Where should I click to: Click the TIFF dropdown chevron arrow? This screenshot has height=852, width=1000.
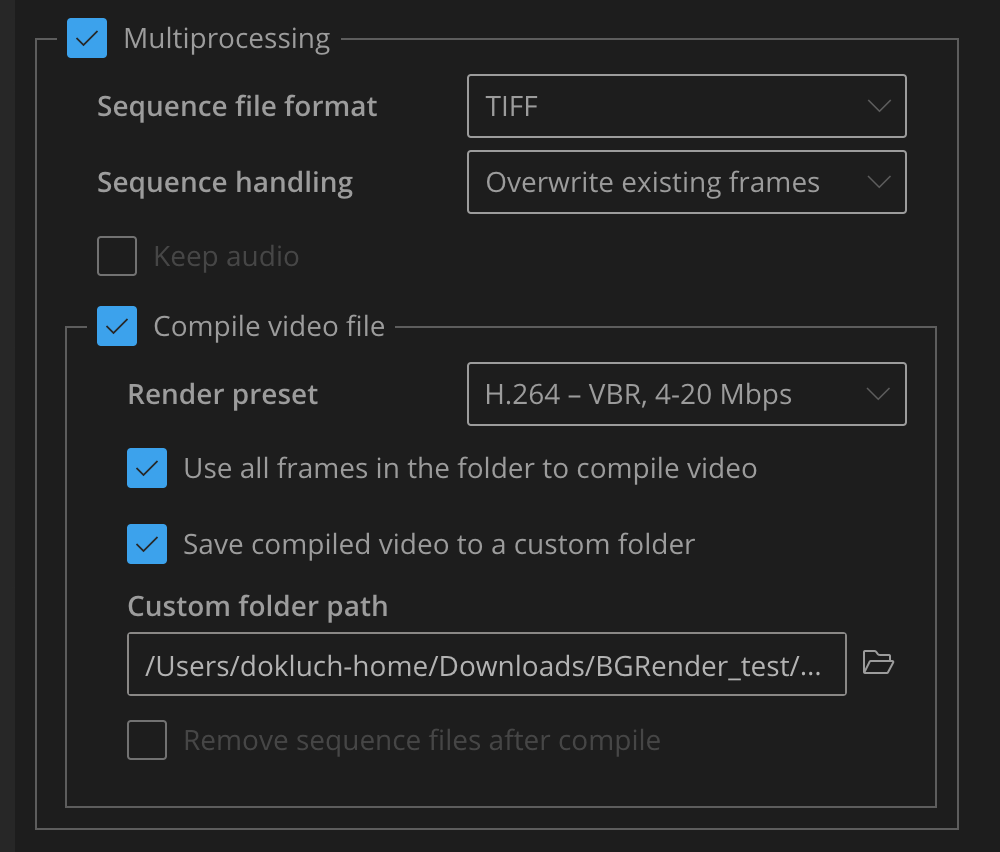coord(878,106)
